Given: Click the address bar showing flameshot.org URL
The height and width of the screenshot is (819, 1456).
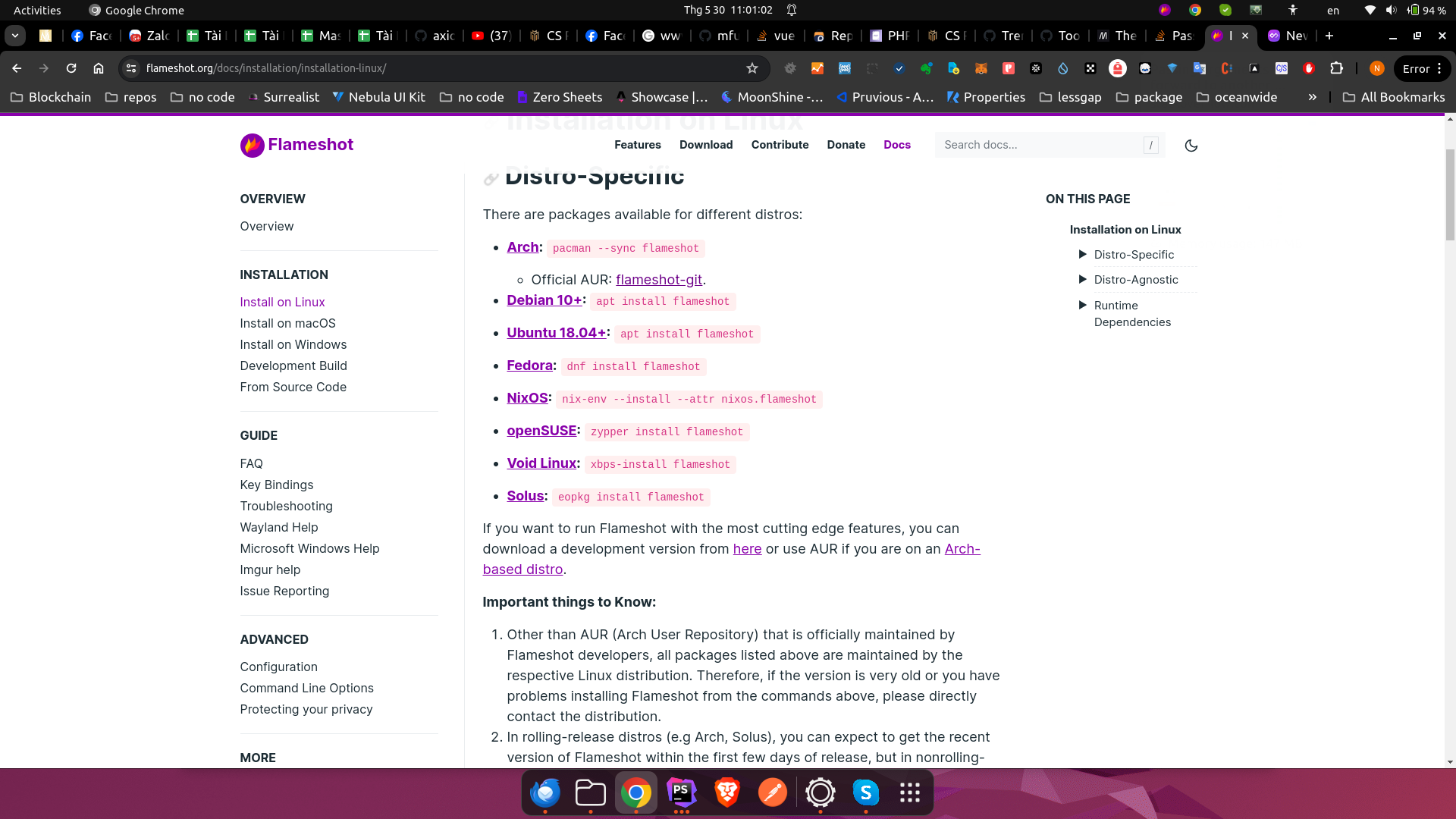Looking at the screenshot, I should point(444,68).
